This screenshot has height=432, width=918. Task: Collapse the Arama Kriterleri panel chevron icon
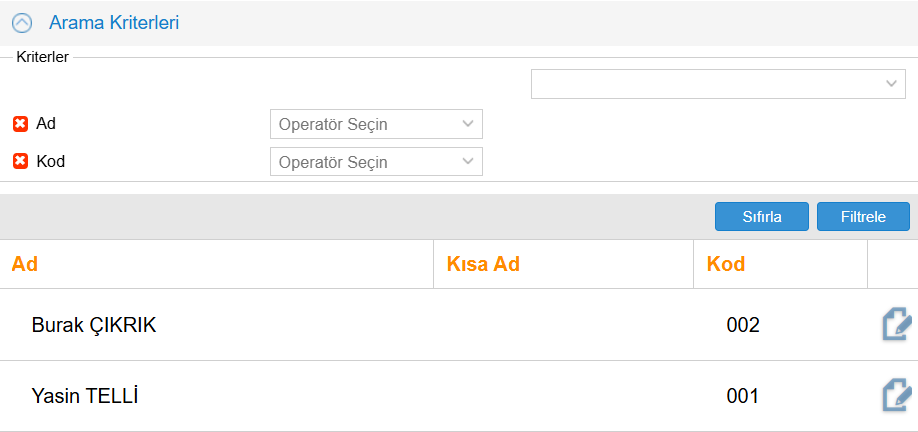[x=22, y=22]
